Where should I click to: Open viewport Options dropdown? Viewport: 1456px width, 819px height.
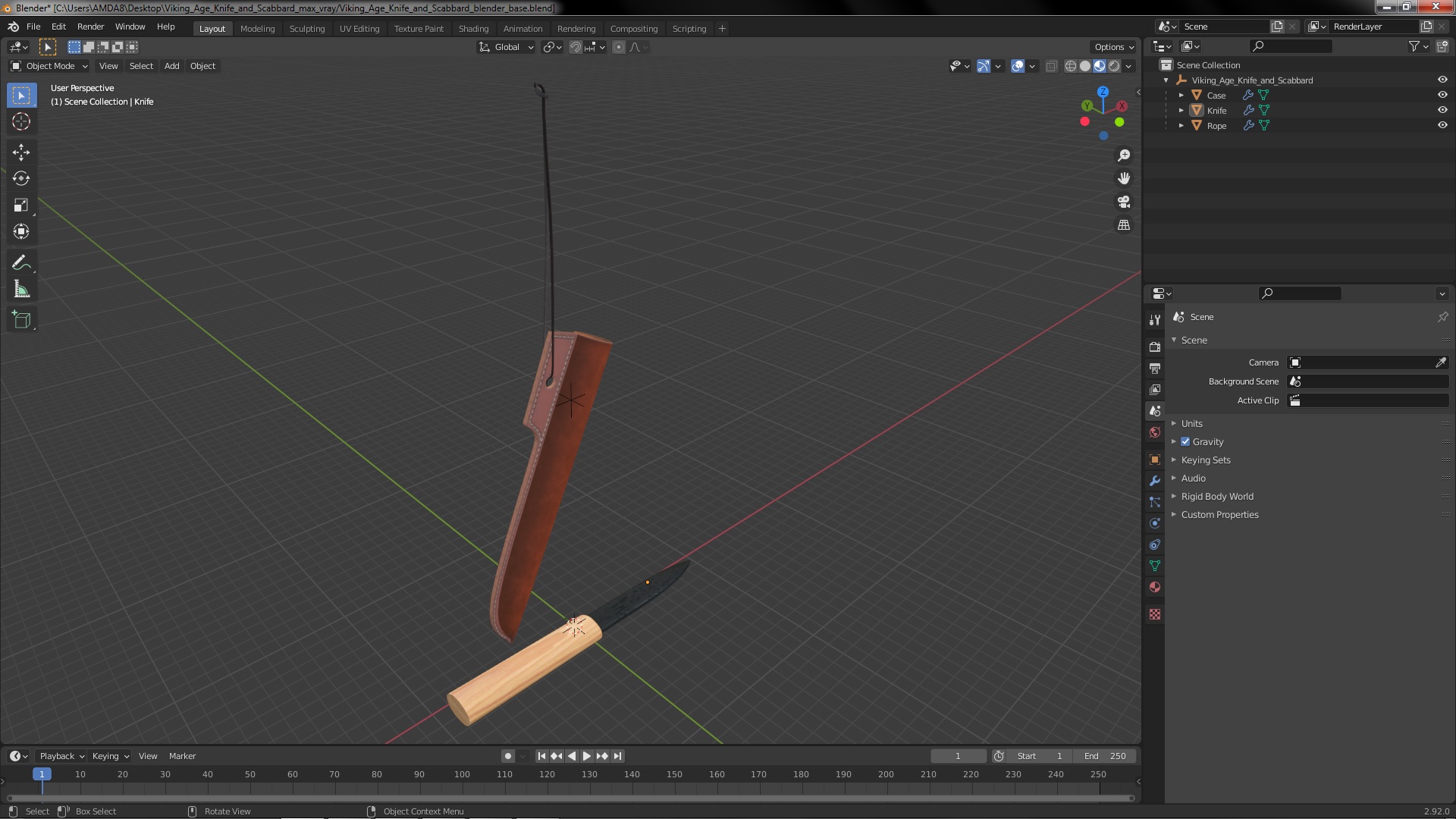tap(1114, 47)
